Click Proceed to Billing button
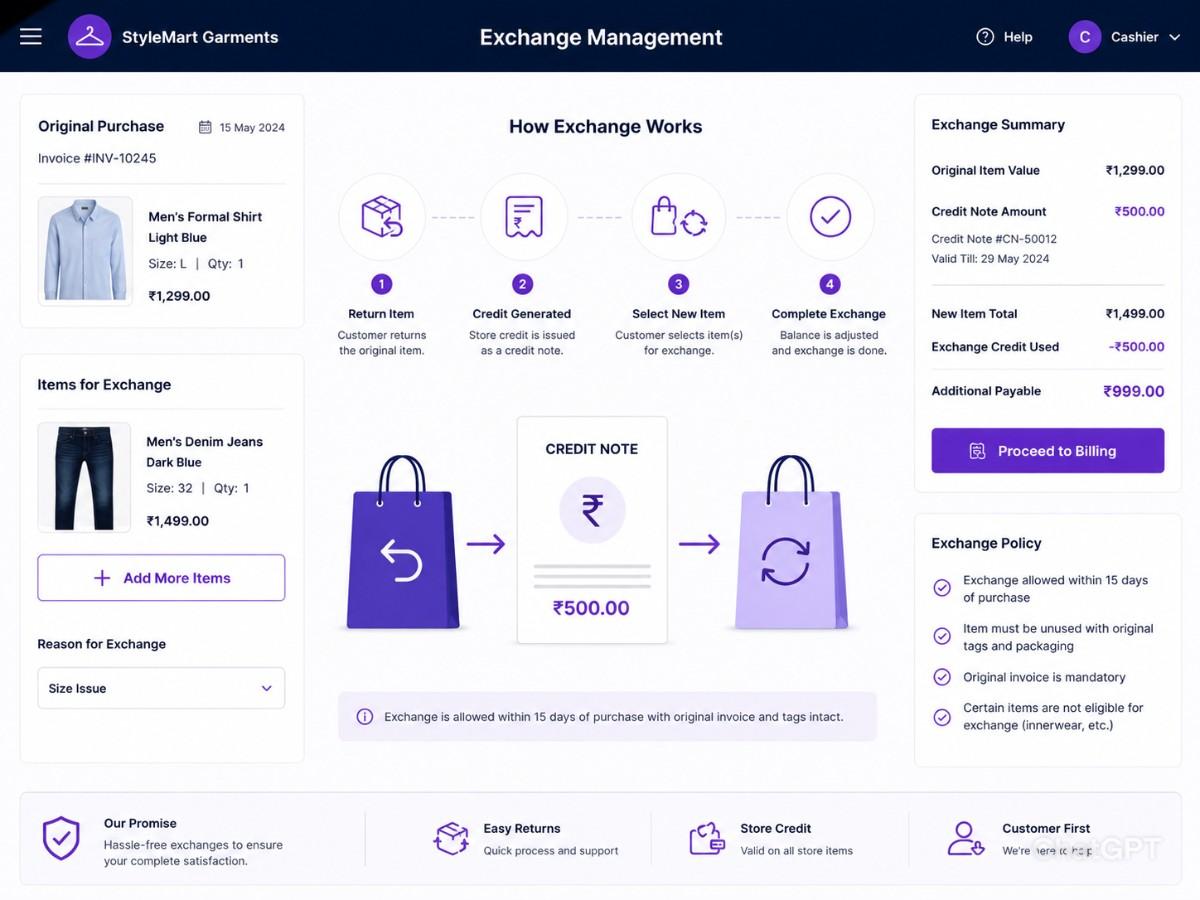 (x=1048, y=451)
